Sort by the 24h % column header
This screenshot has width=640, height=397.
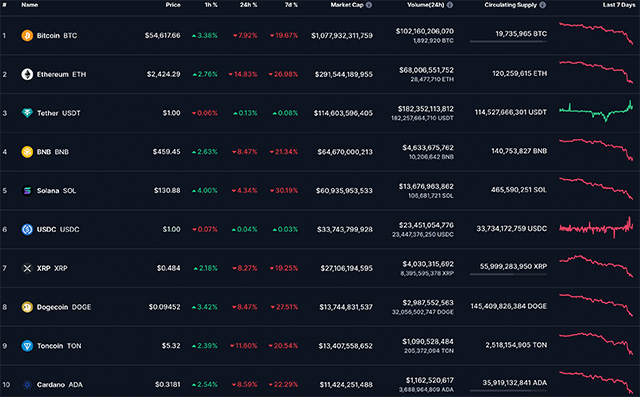tap(249, 5)
